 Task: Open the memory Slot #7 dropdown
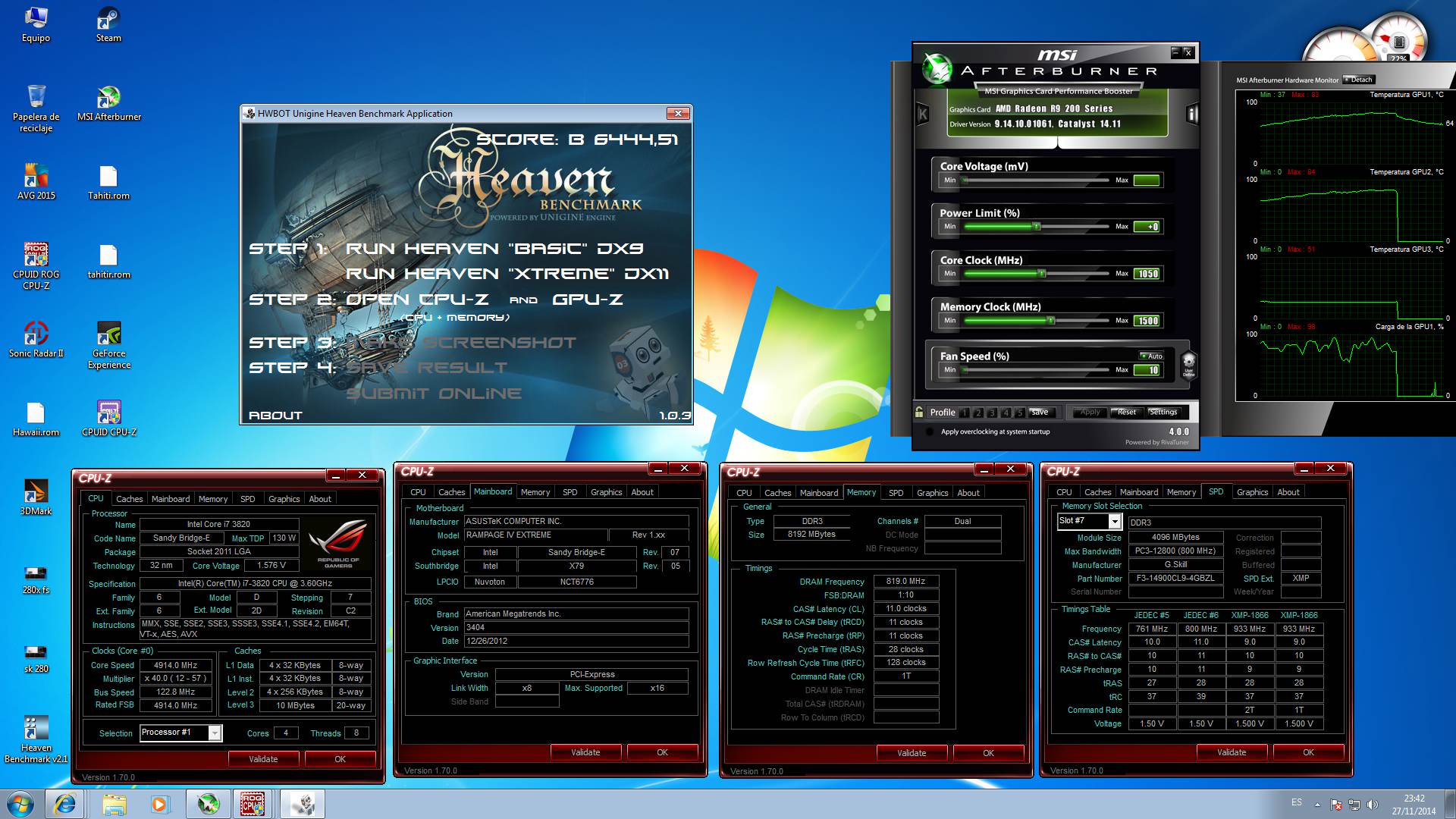click(1114, 521)
